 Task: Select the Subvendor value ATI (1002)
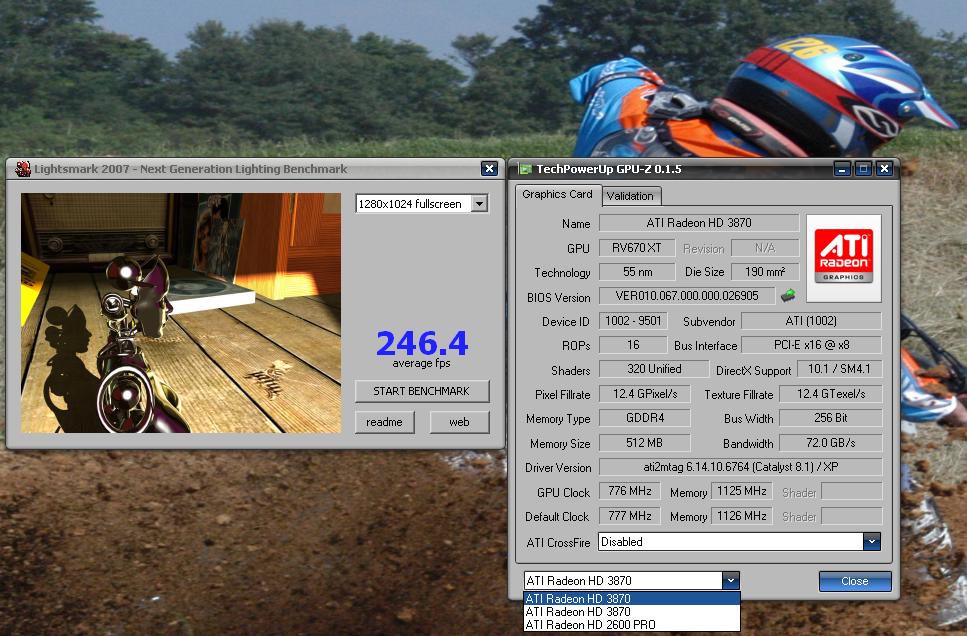coord(811,321)
